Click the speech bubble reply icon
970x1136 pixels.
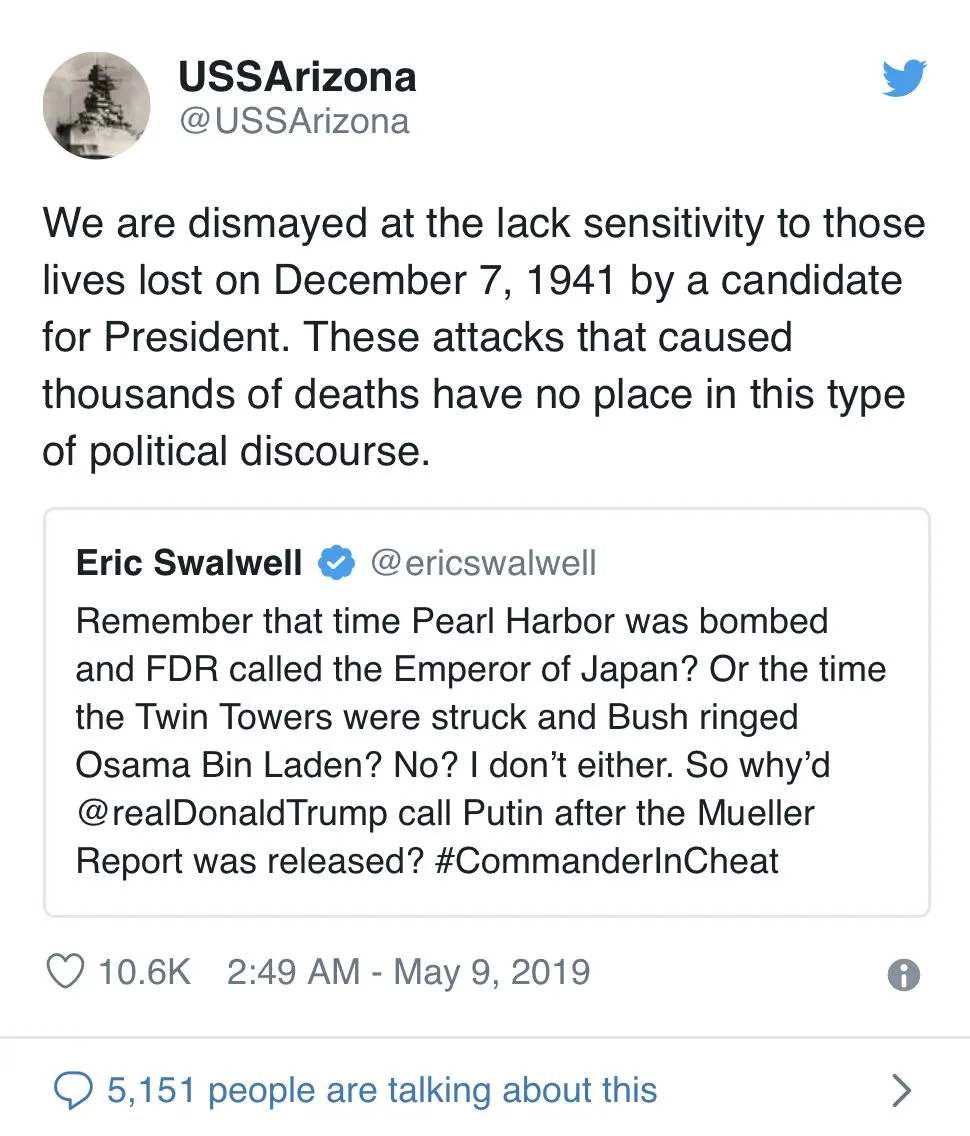click(73, 1090)
